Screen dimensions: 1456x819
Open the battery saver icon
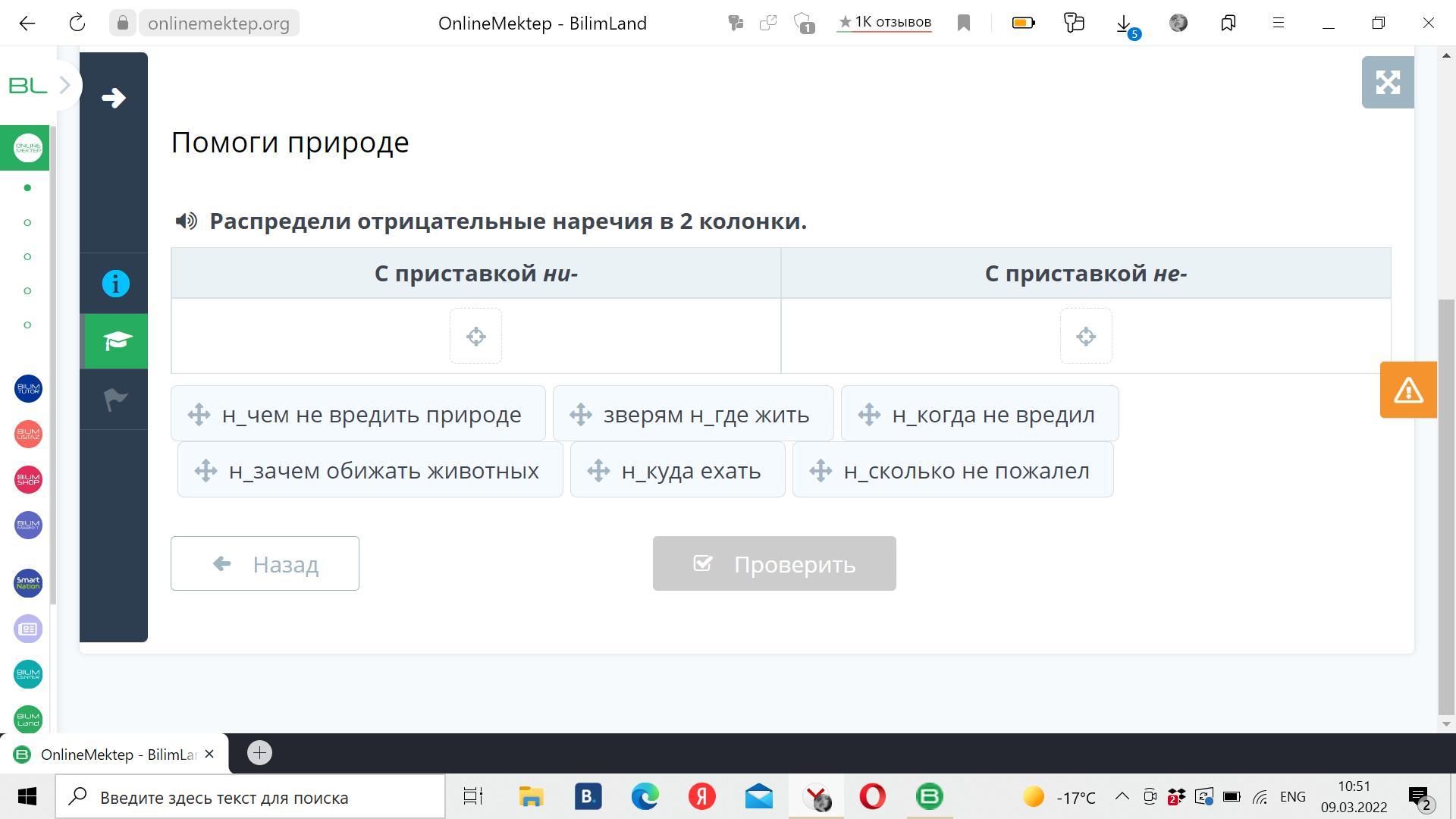click(1023, 23)
